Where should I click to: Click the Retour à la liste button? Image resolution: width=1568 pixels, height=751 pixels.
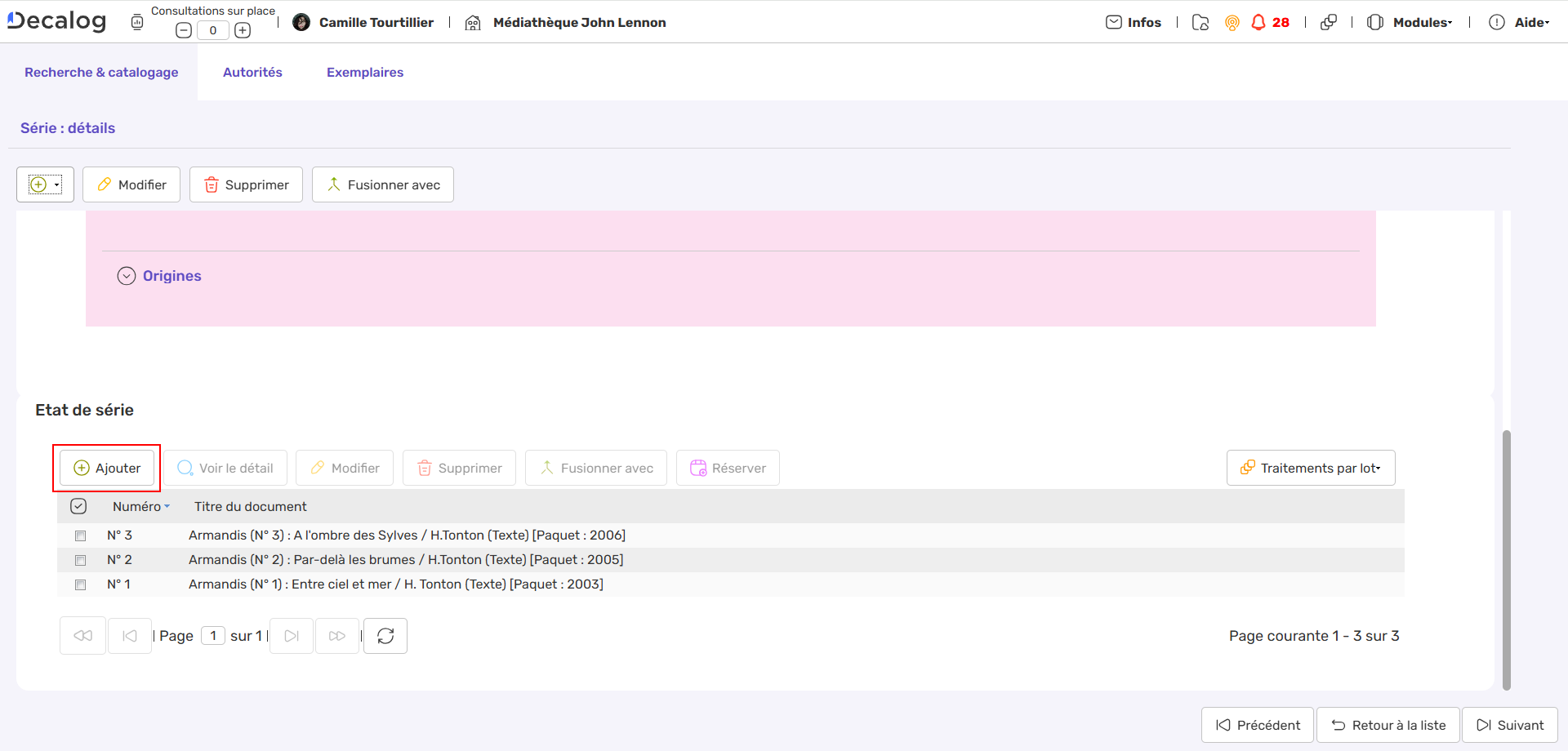1388,725
